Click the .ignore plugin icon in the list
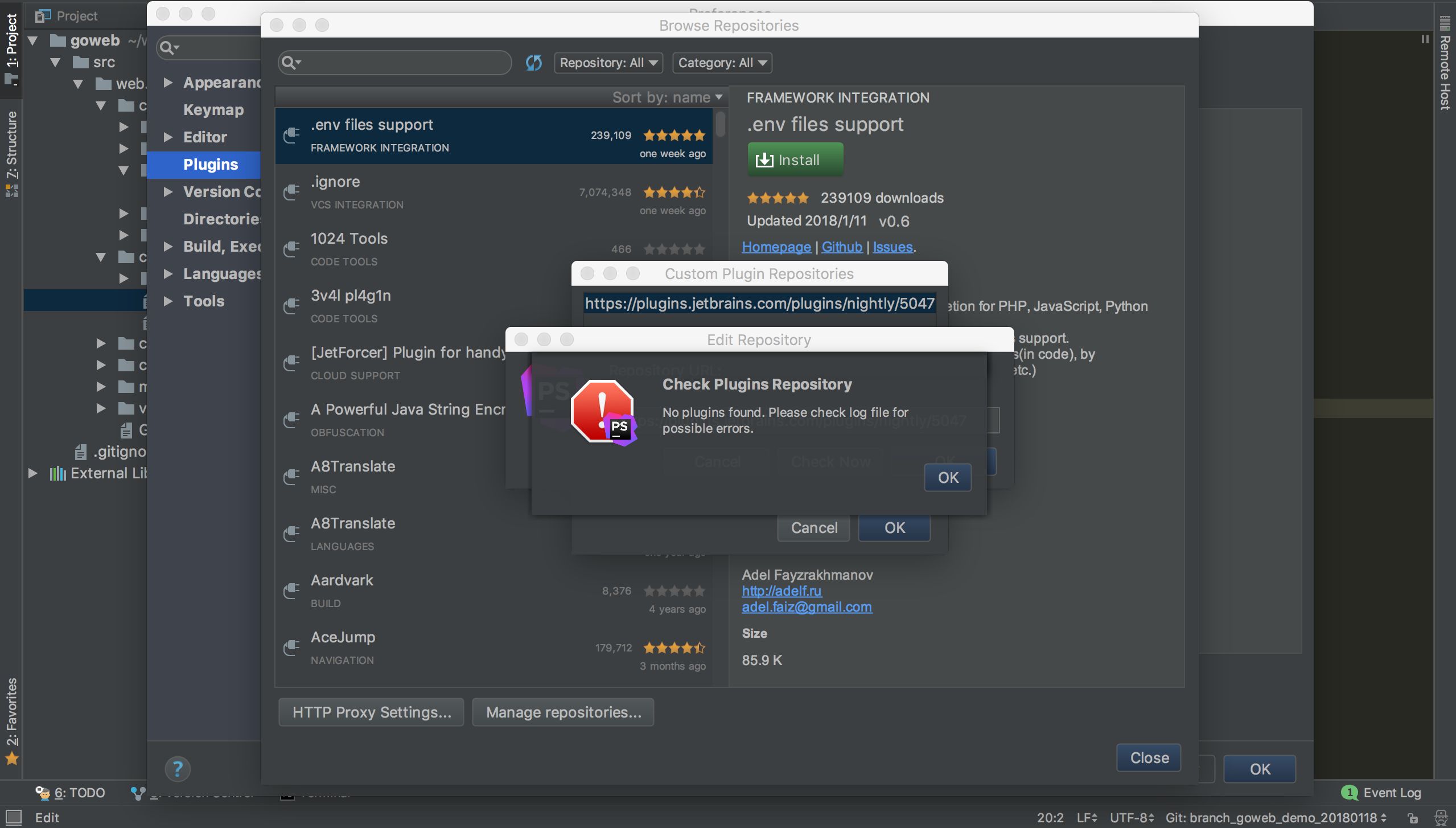Viewport: 1456px width, 828px height. pyautogui.click(x=291, y=192)
